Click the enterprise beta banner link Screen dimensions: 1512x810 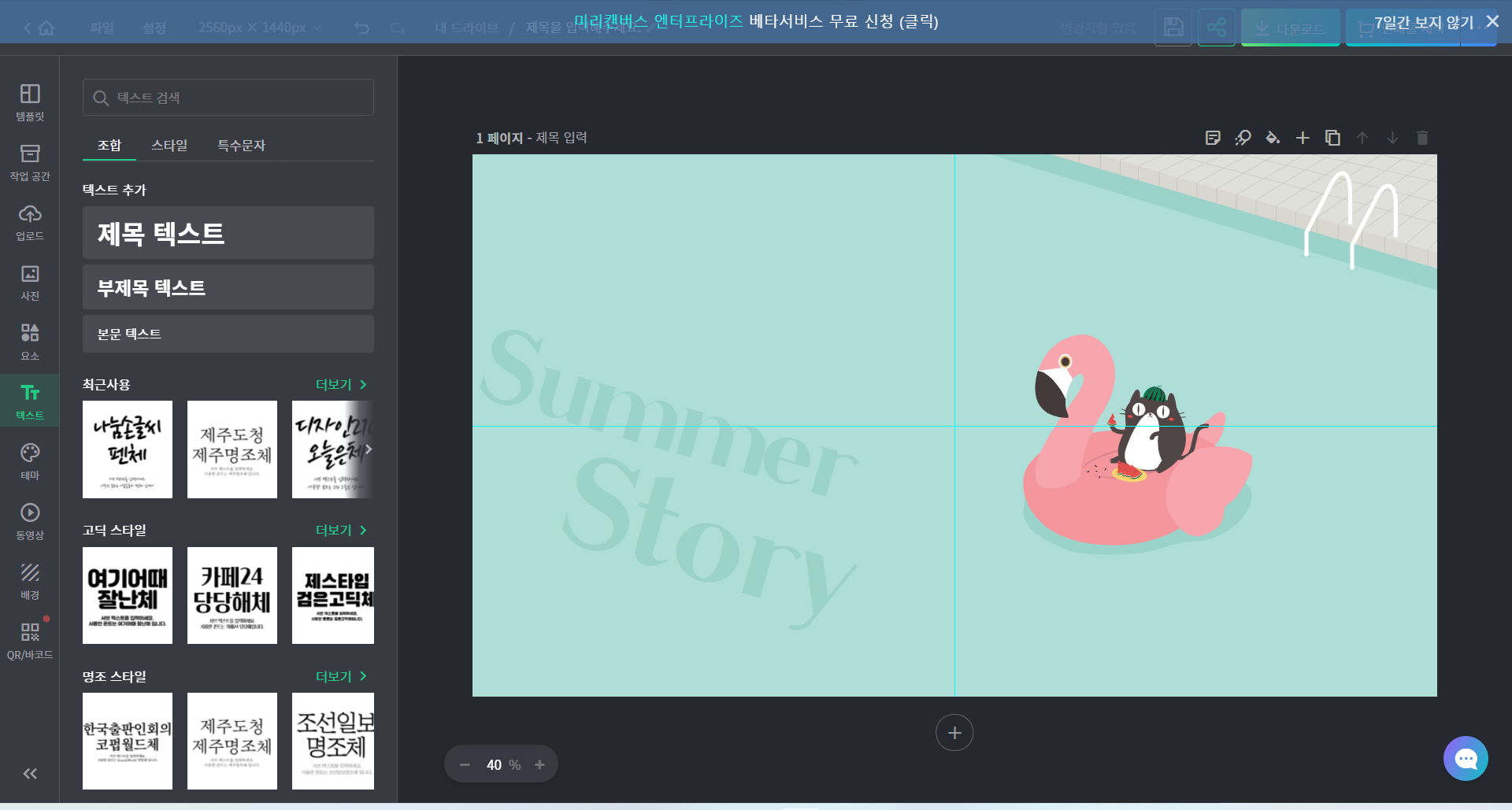[x=756, y=21]
